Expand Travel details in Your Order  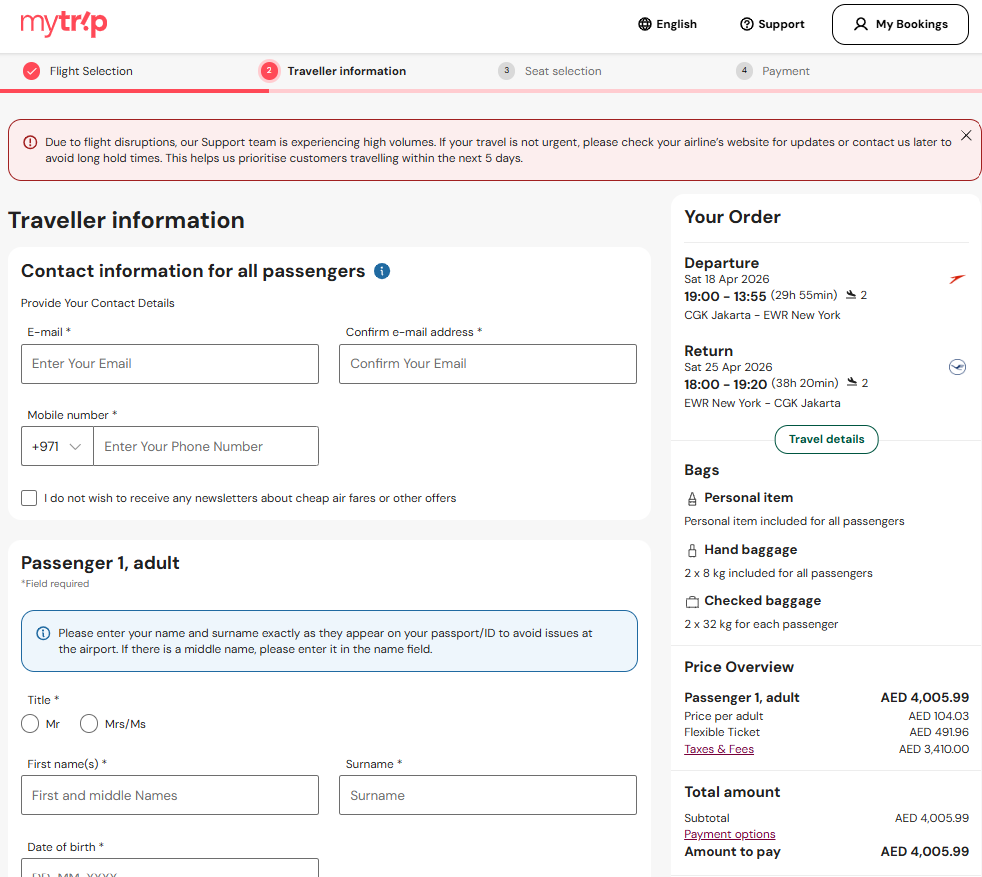coord(826,440)
